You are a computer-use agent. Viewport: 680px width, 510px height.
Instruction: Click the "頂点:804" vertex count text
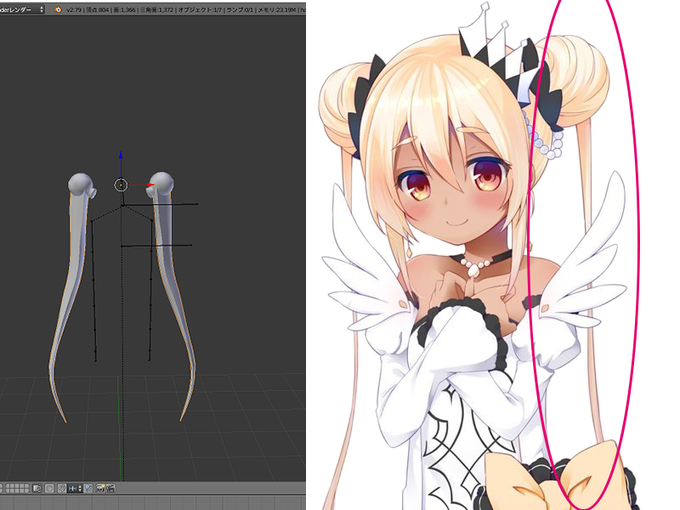point(97,10)
